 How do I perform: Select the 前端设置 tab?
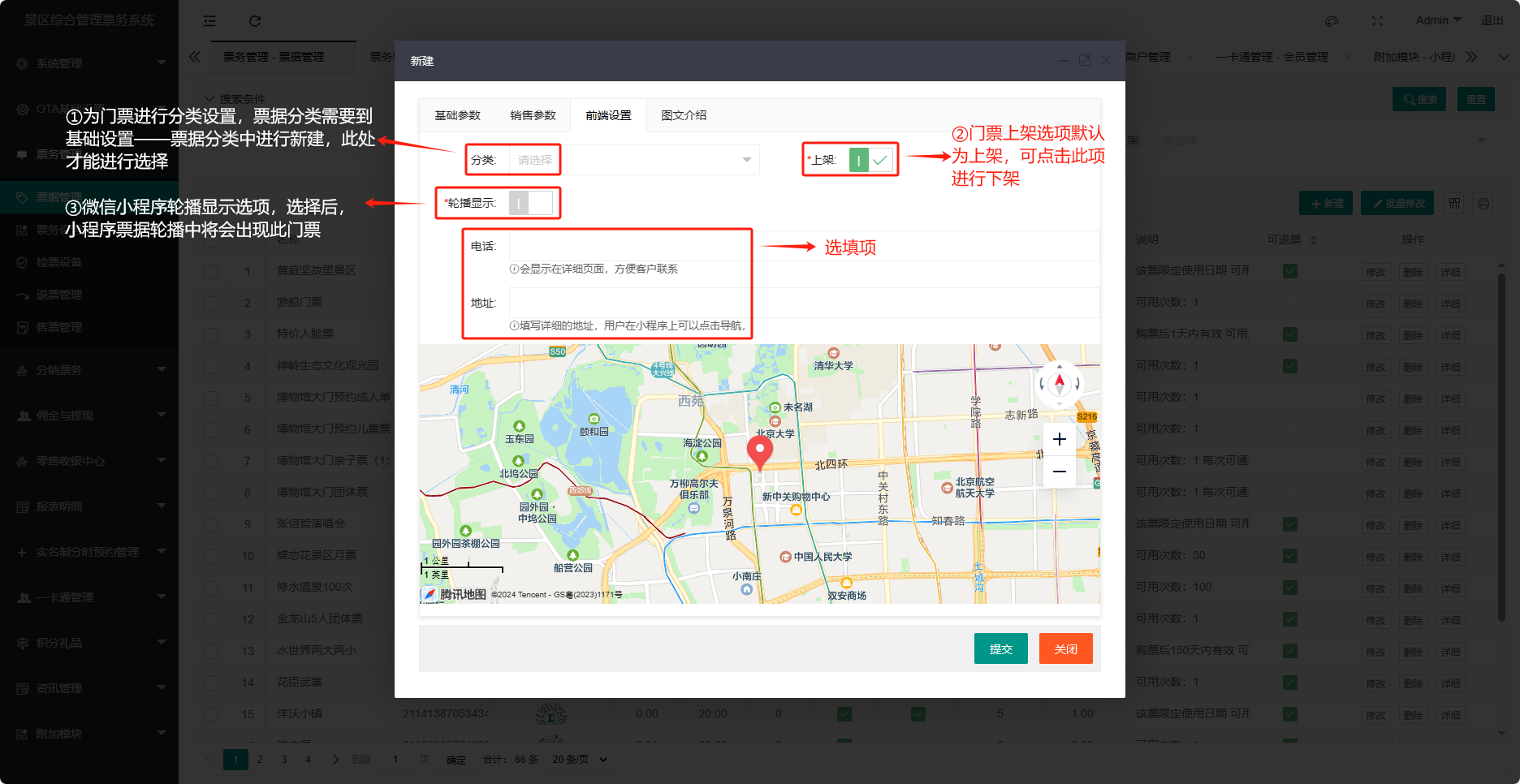click(608, 115)
